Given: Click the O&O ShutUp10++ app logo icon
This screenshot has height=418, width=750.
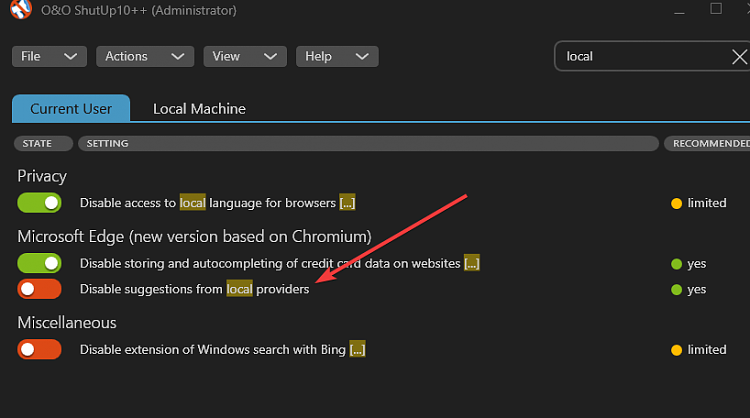Looking at the screenshot, I should click(x=21, y=9).
